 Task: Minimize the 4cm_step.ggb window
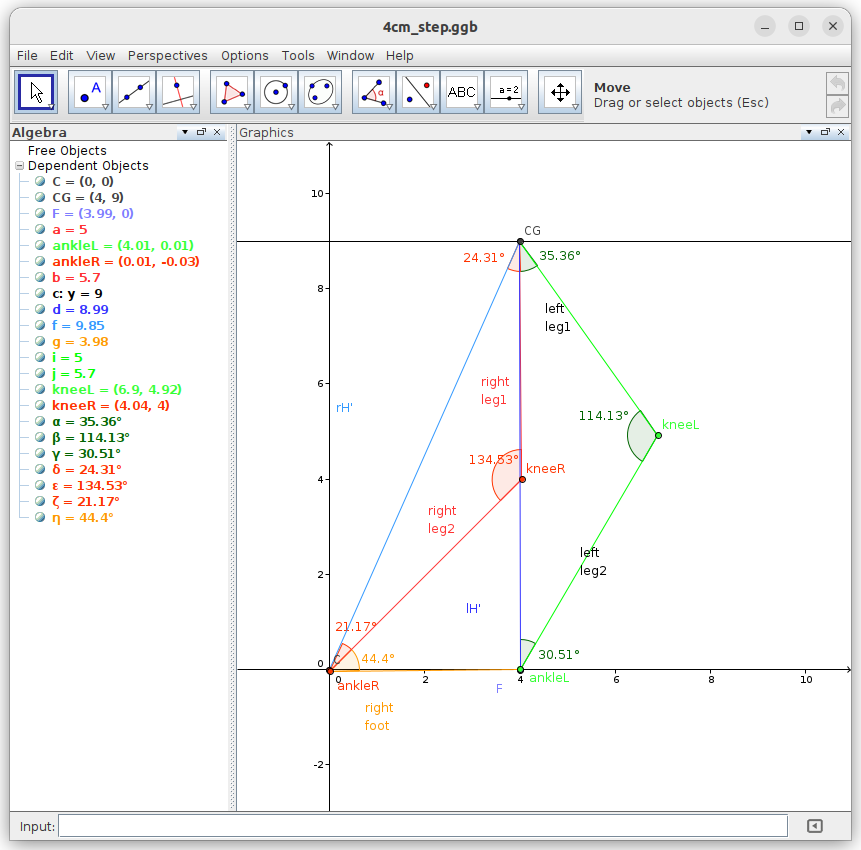[x=765, y=26]
